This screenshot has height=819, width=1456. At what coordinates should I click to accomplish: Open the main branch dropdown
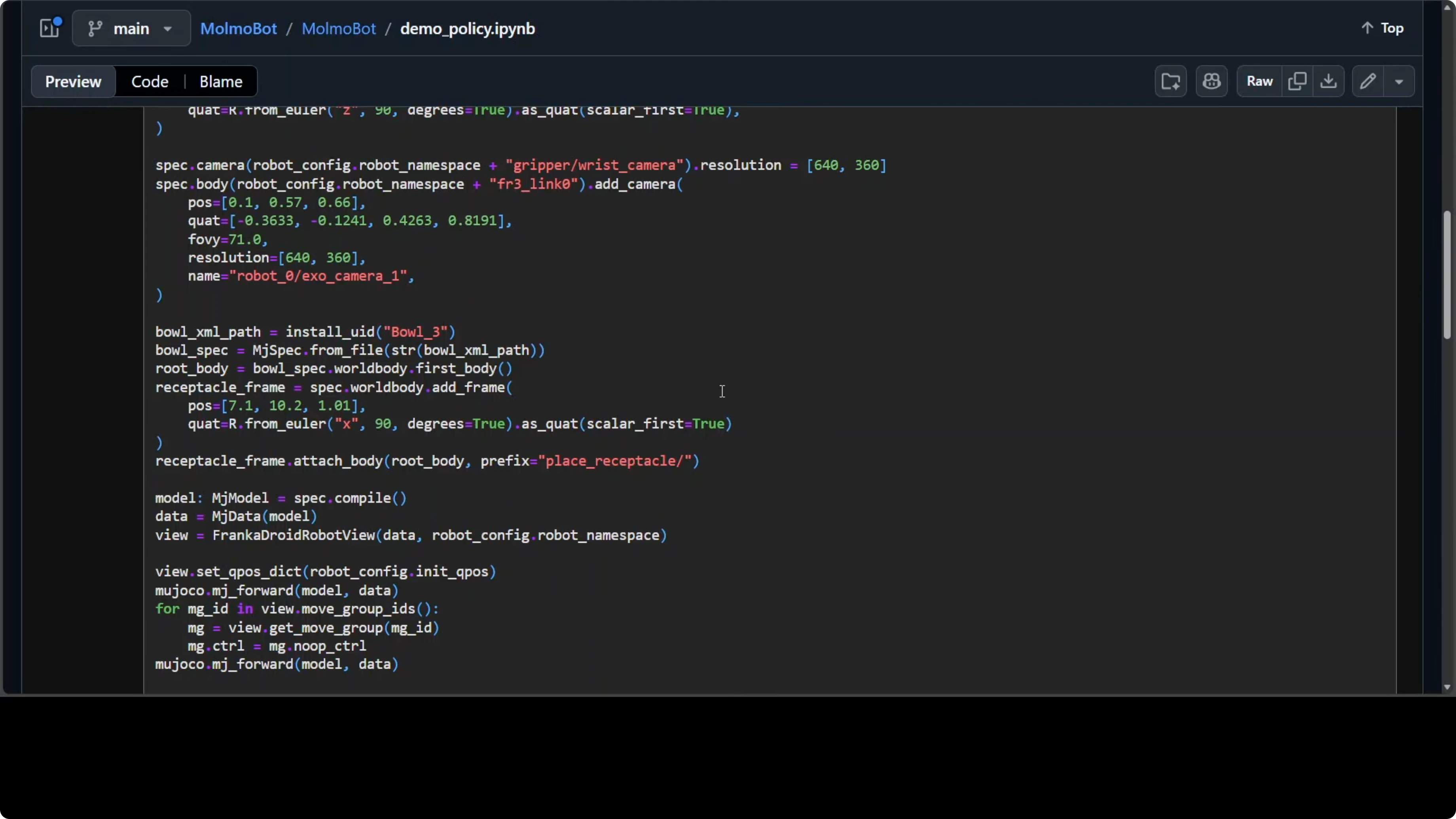(131, 28)
